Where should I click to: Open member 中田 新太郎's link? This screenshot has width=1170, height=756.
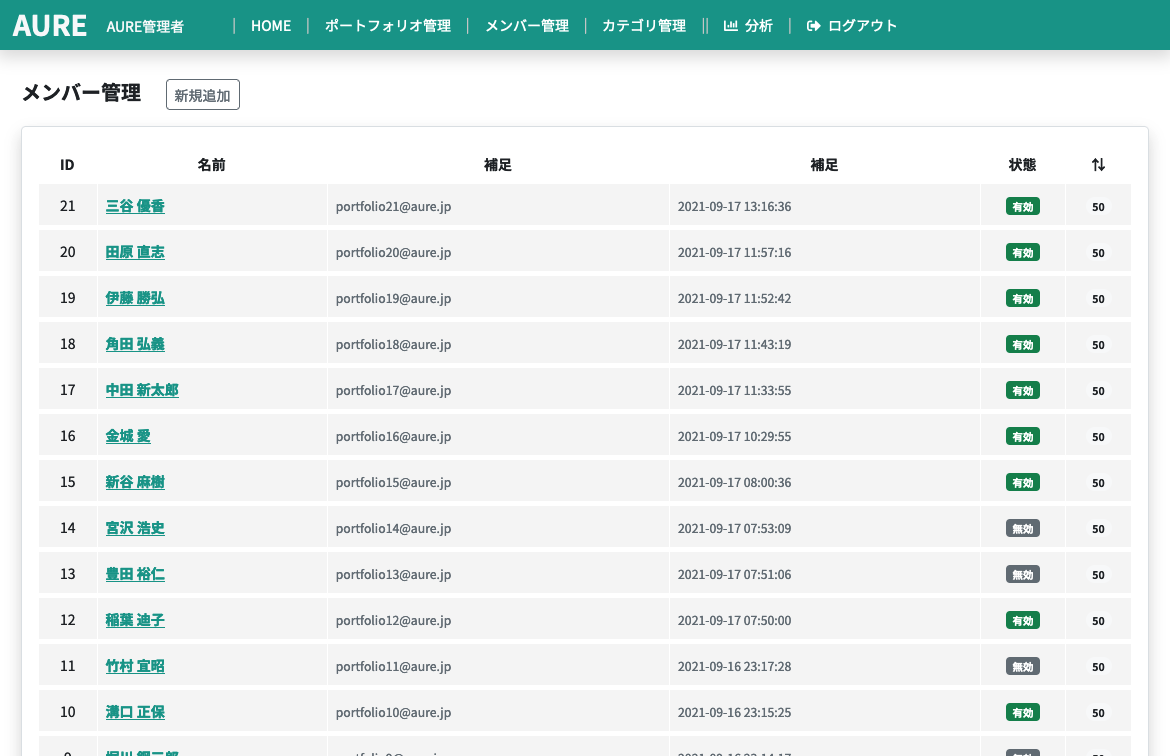142,390
